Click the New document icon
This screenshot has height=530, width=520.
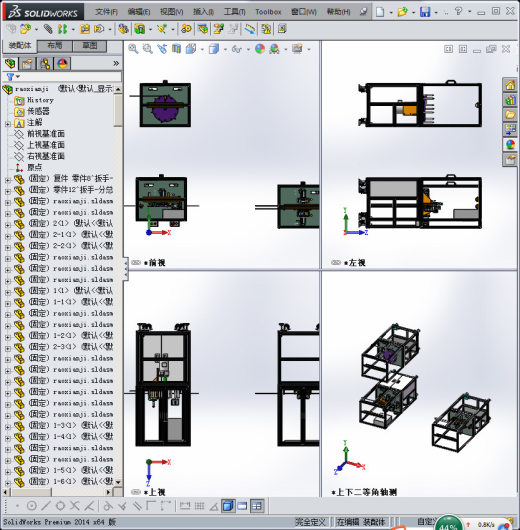(380, 12)
